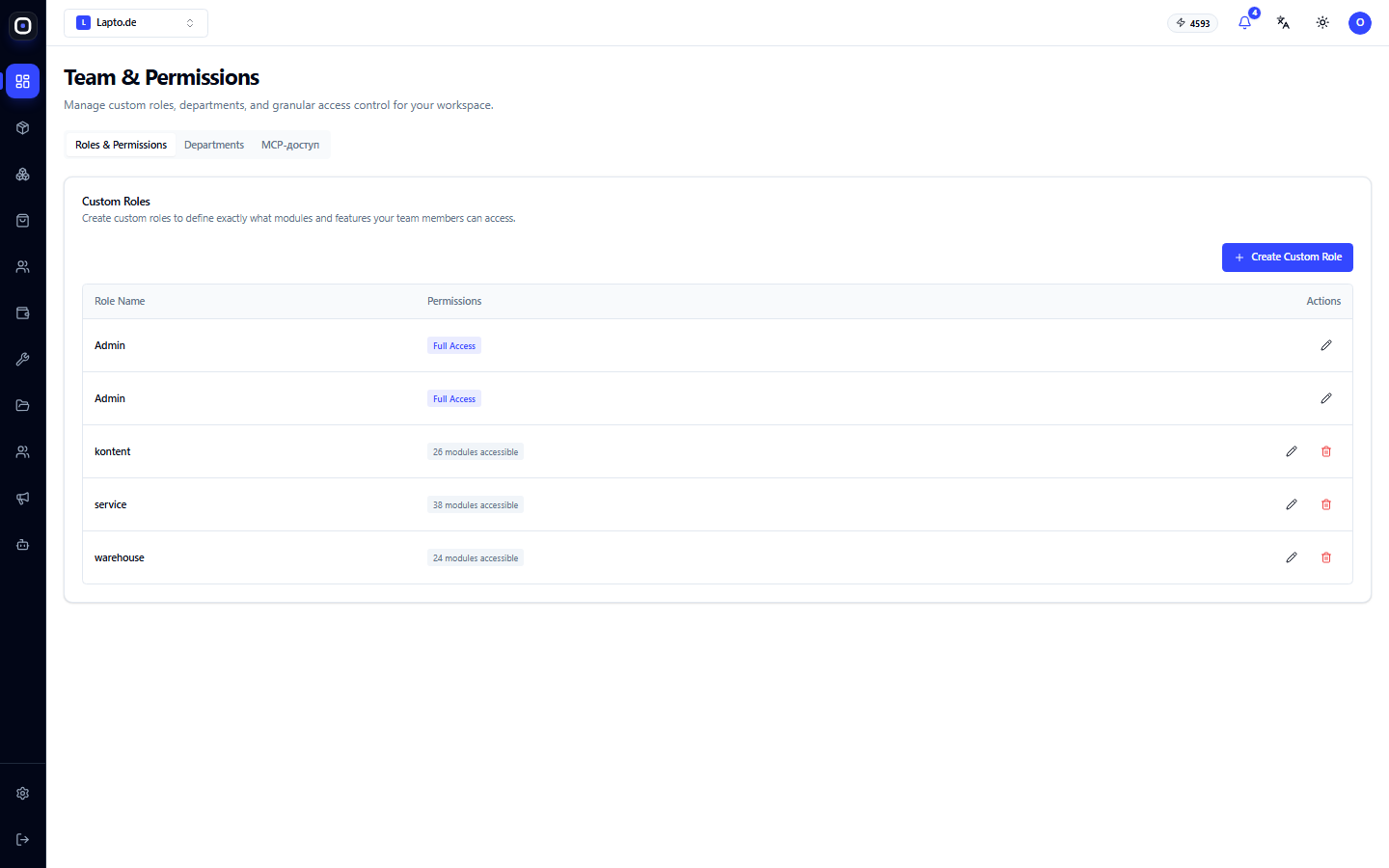Open the user avatar menu
The width and height of the screenshot is (1389, 868).
tap(1360, 22)
